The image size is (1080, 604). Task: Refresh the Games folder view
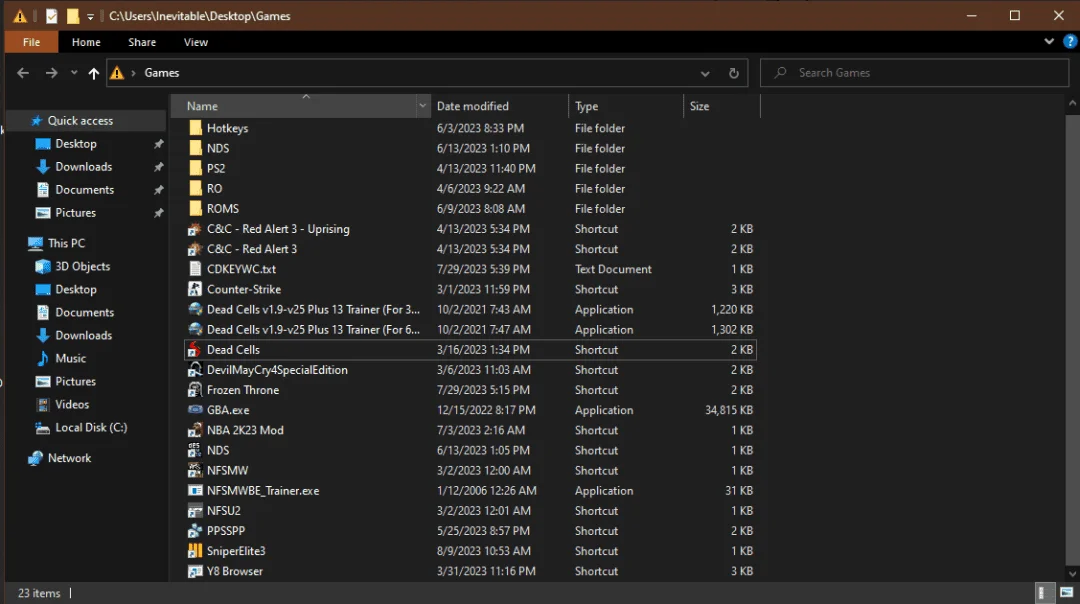(734, 73)
